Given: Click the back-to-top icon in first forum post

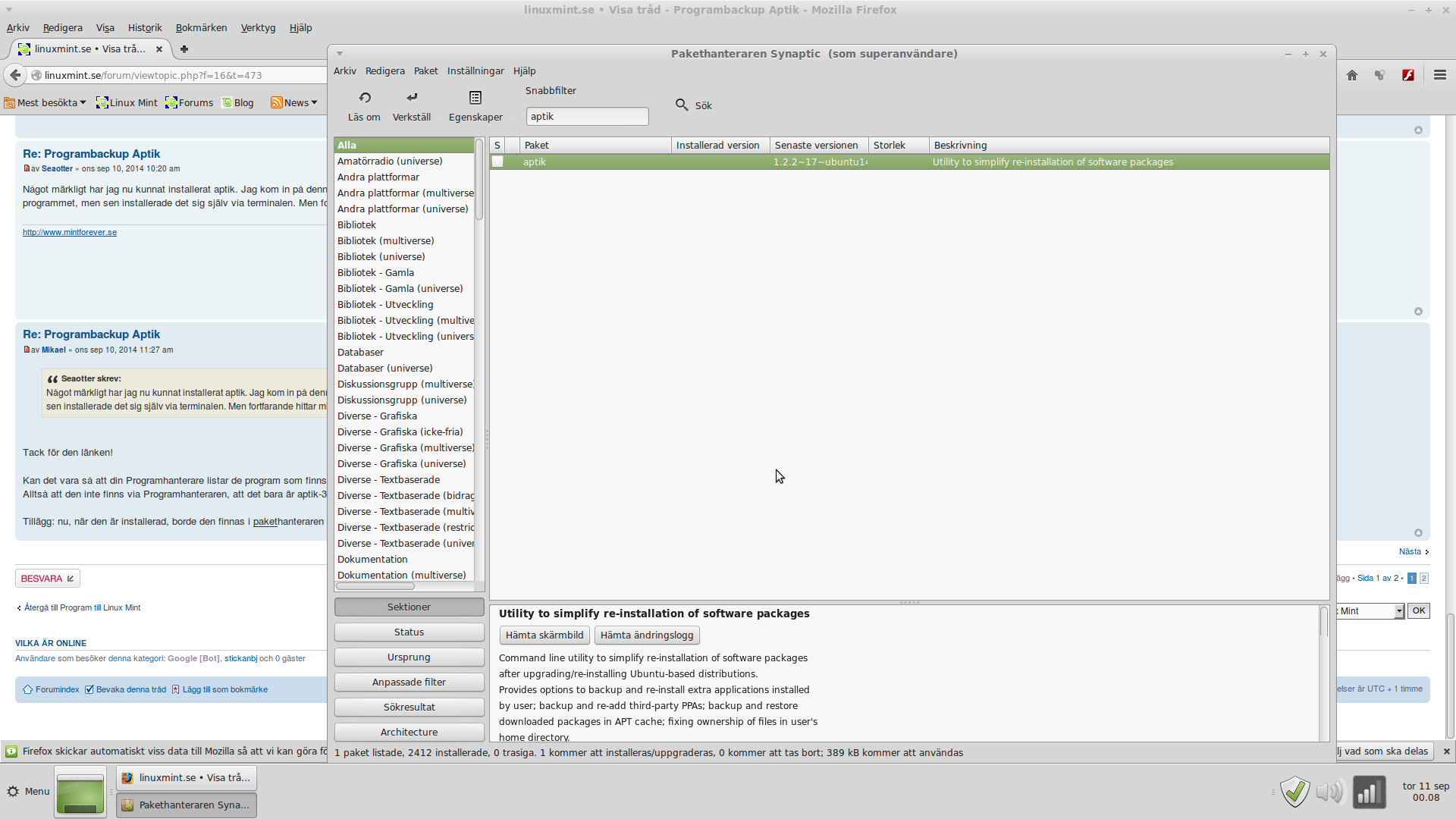Looking at the screenshot, I should click(x=1418, y=130).
